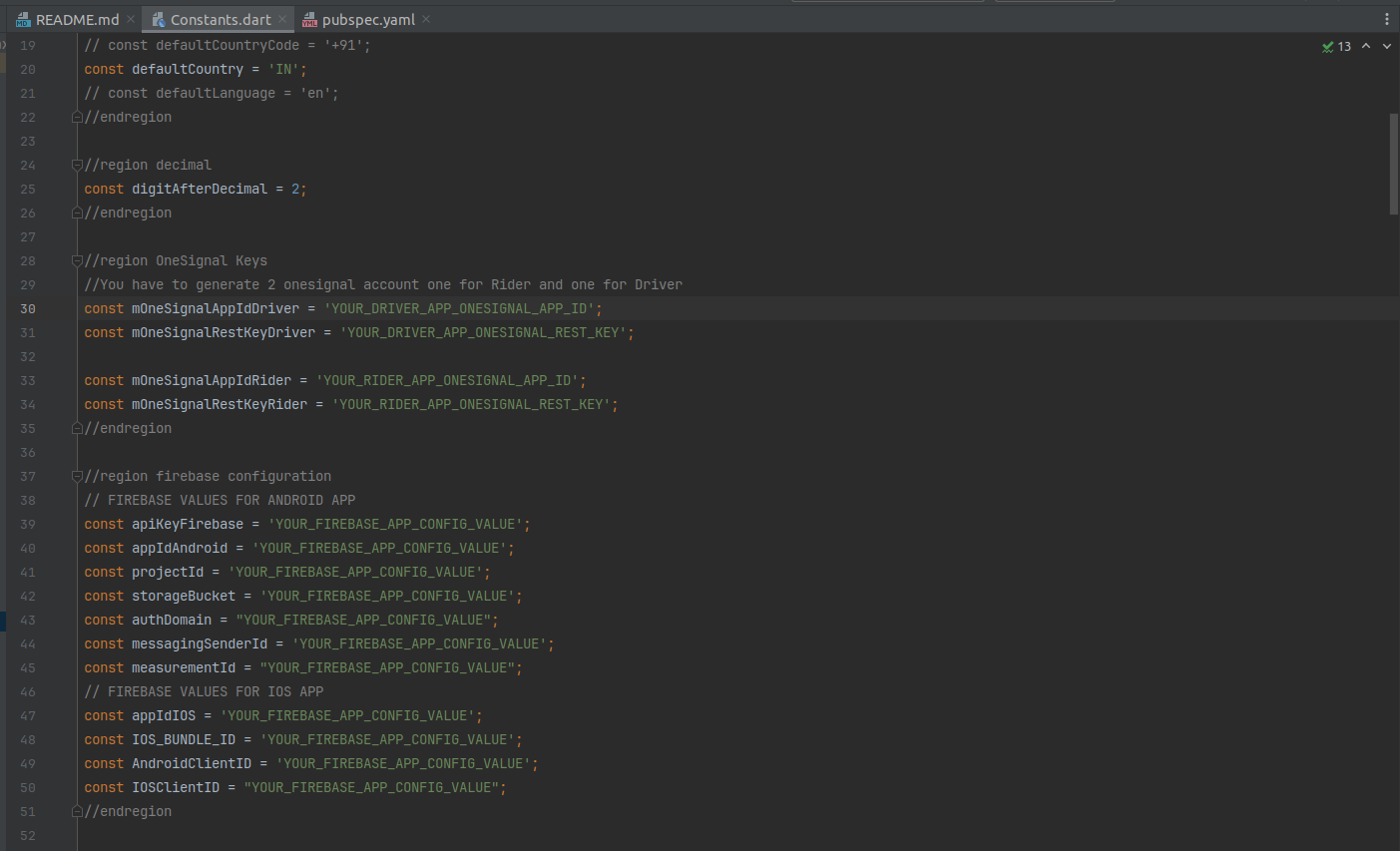
Task: Click line number 52 in the gutter
Action: (x=28, y=836)
